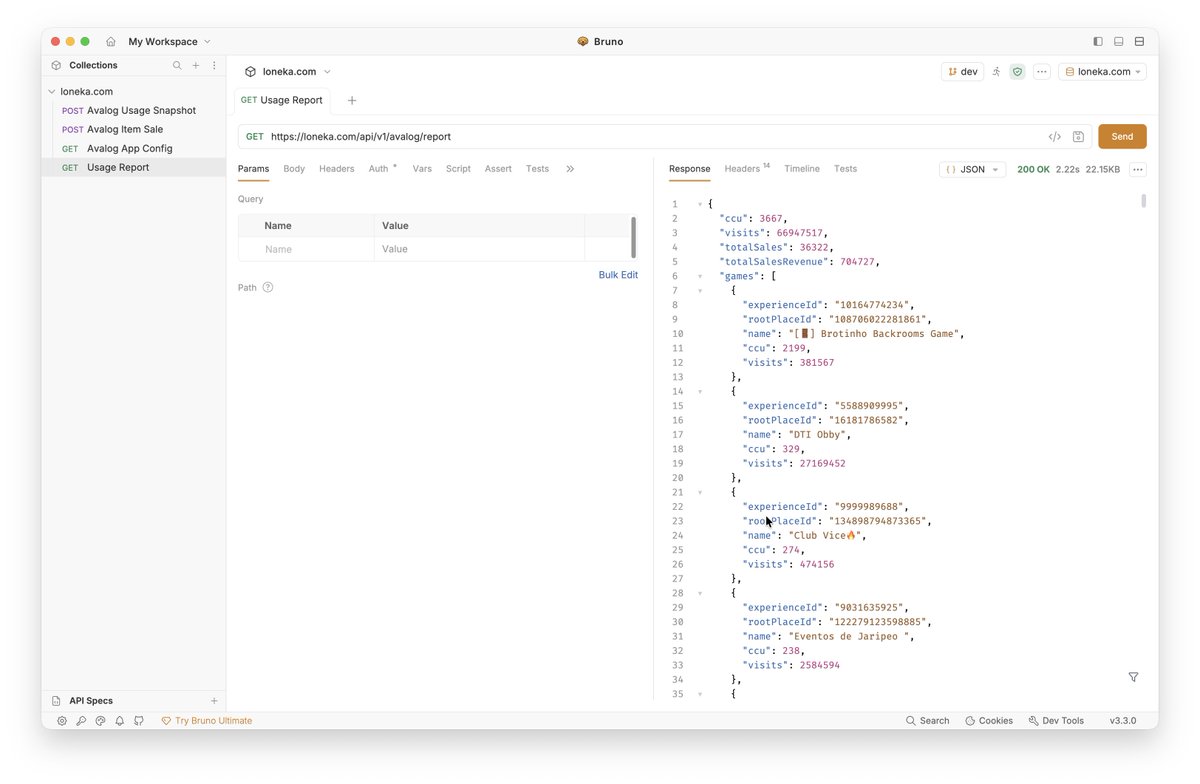Open the loneka.com environment selector

1102,72
